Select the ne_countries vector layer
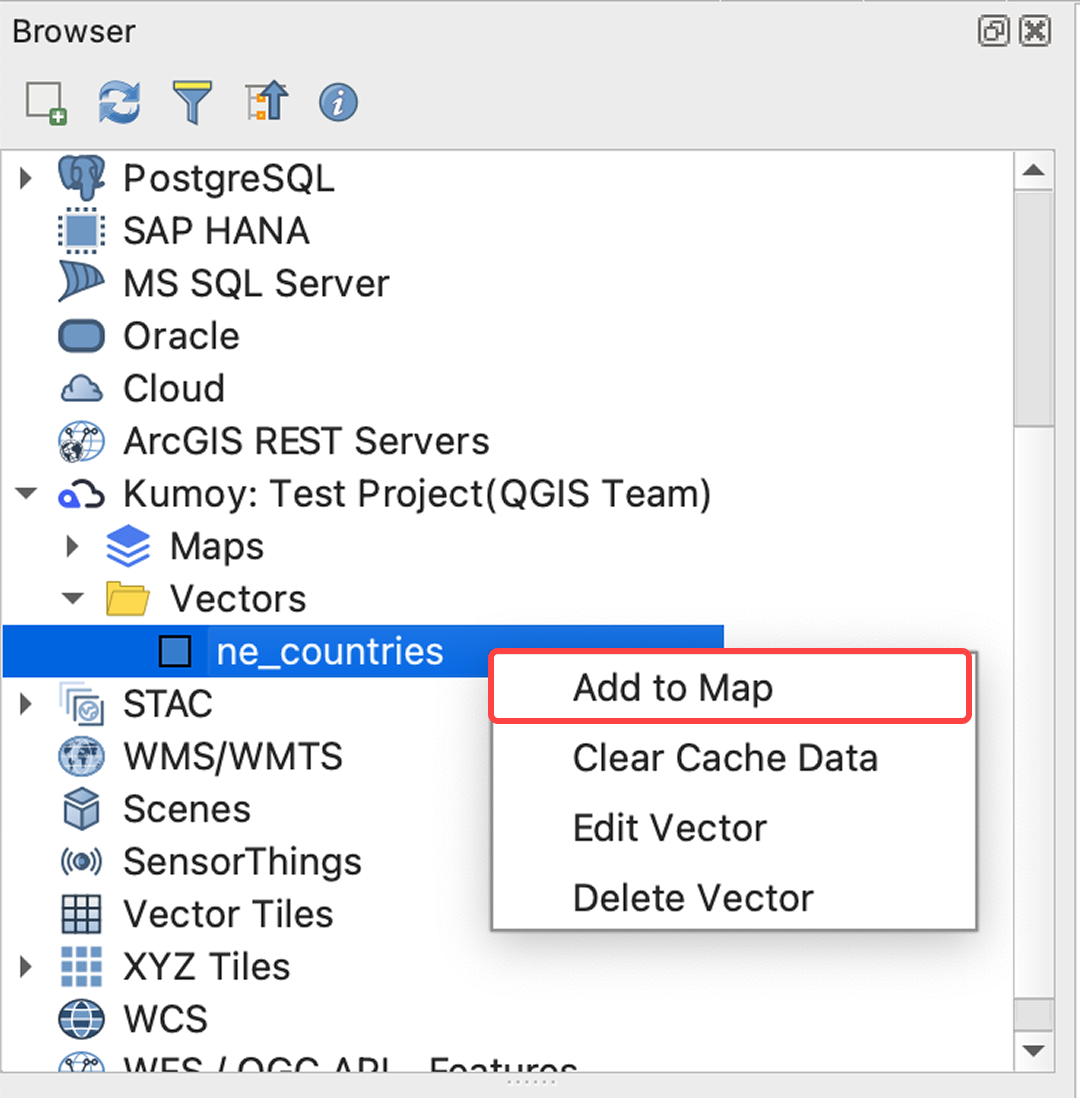 tap(329, 652)
